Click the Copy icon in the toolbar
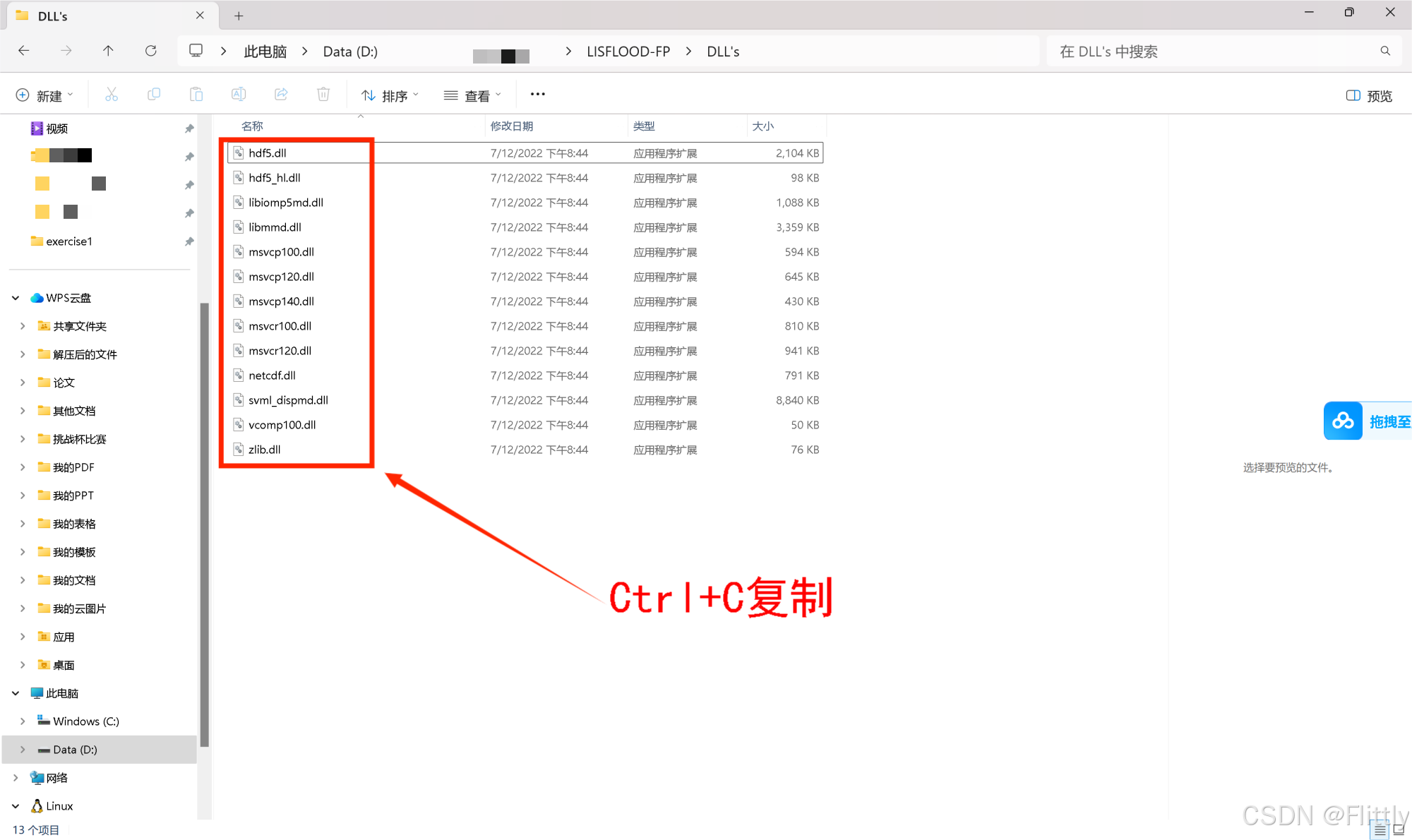This screenshot has height=840, width=1412. click(x=154, y=94)
